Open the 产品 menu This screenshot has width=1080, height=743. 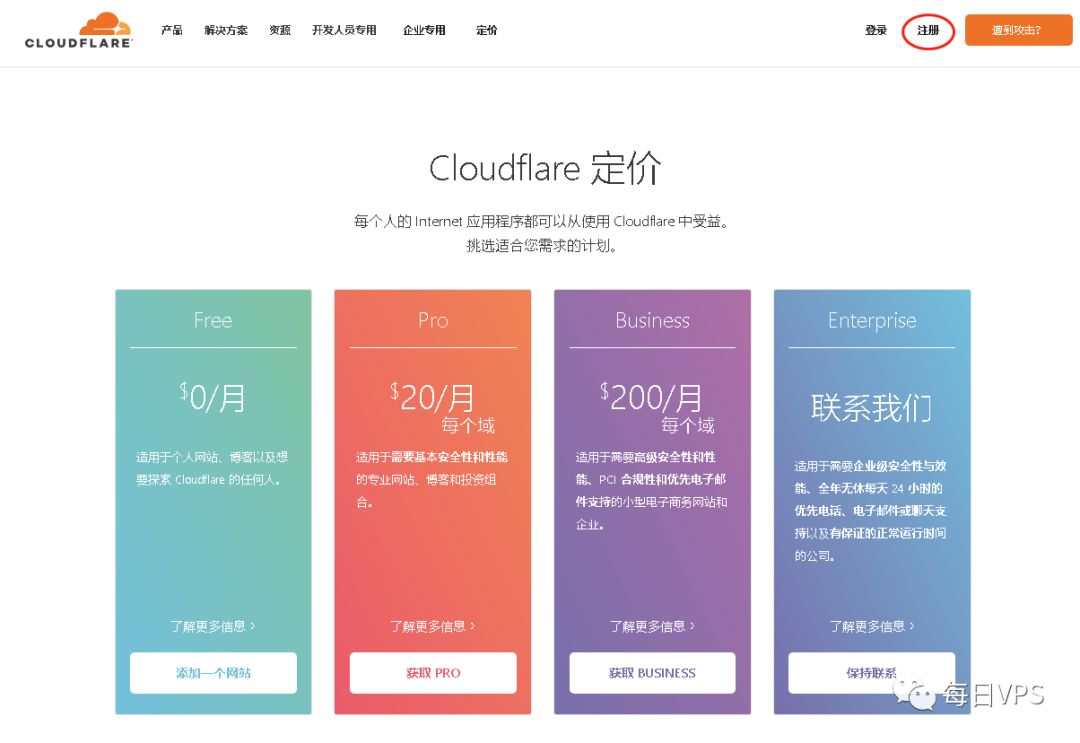(172, 31)
